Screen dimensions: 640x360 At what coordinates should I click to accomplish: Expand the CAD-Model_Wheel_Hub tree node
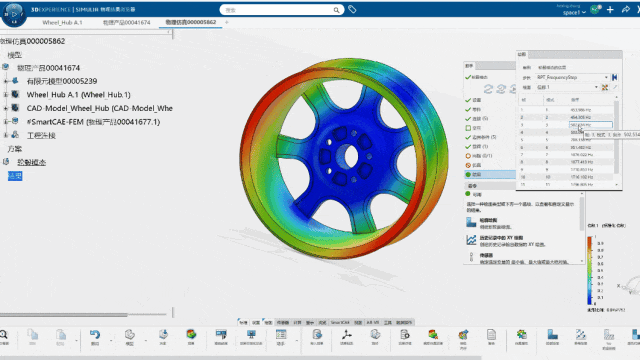coord(6,108)
